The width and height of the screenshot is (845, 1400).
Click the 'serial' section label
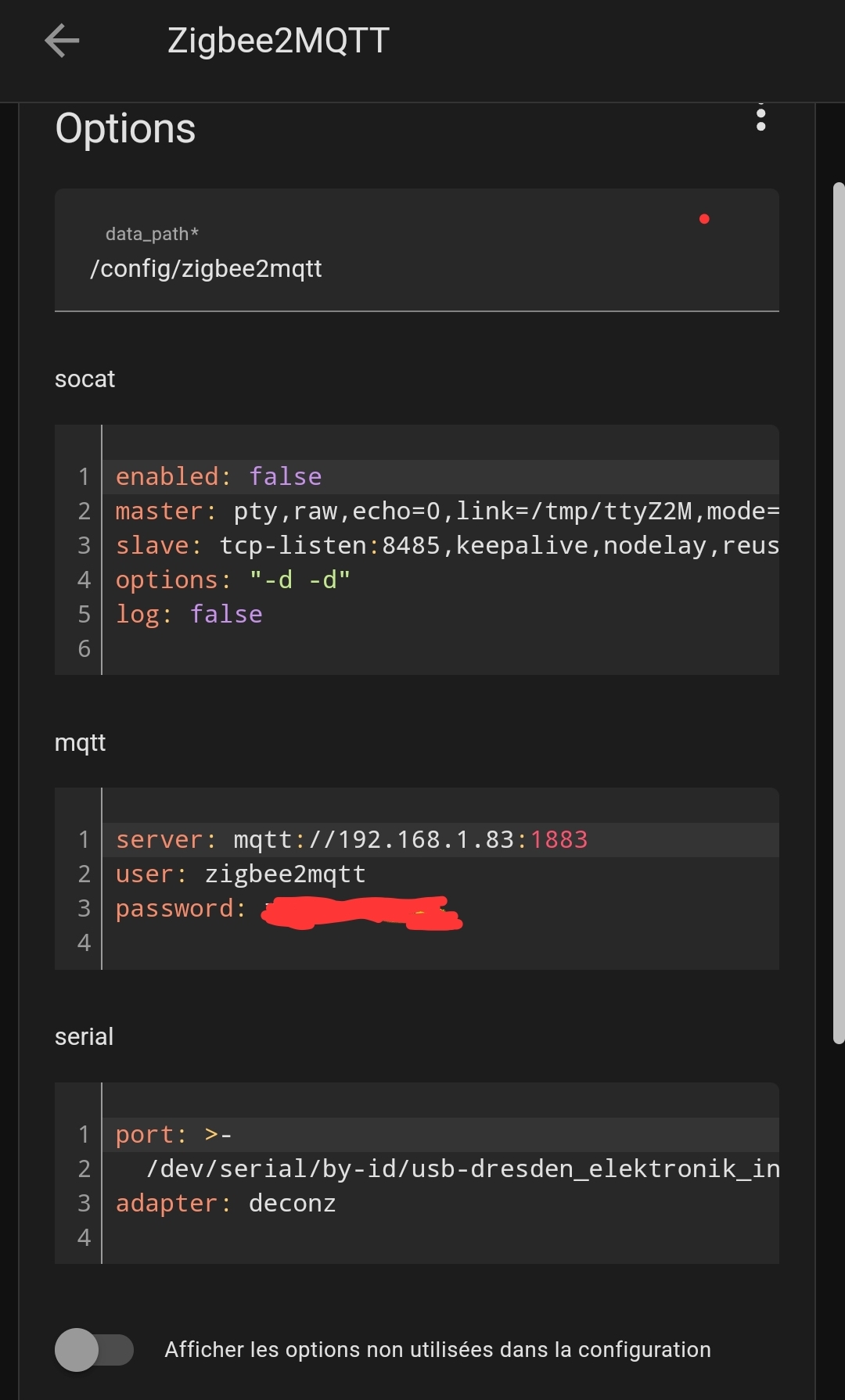tap(84, 1037)
